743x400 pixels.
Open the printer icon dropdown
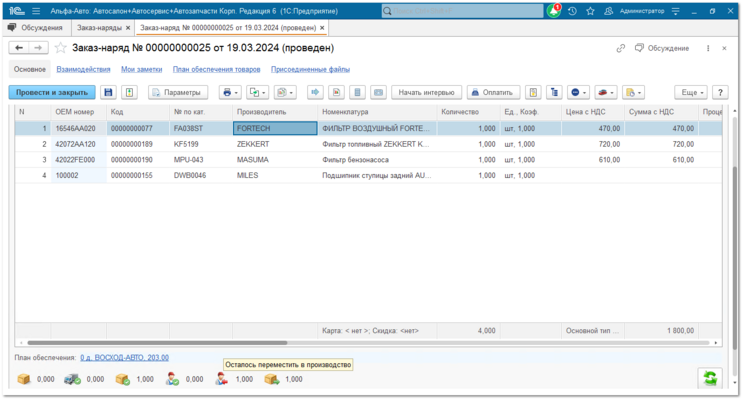point(230,92)
